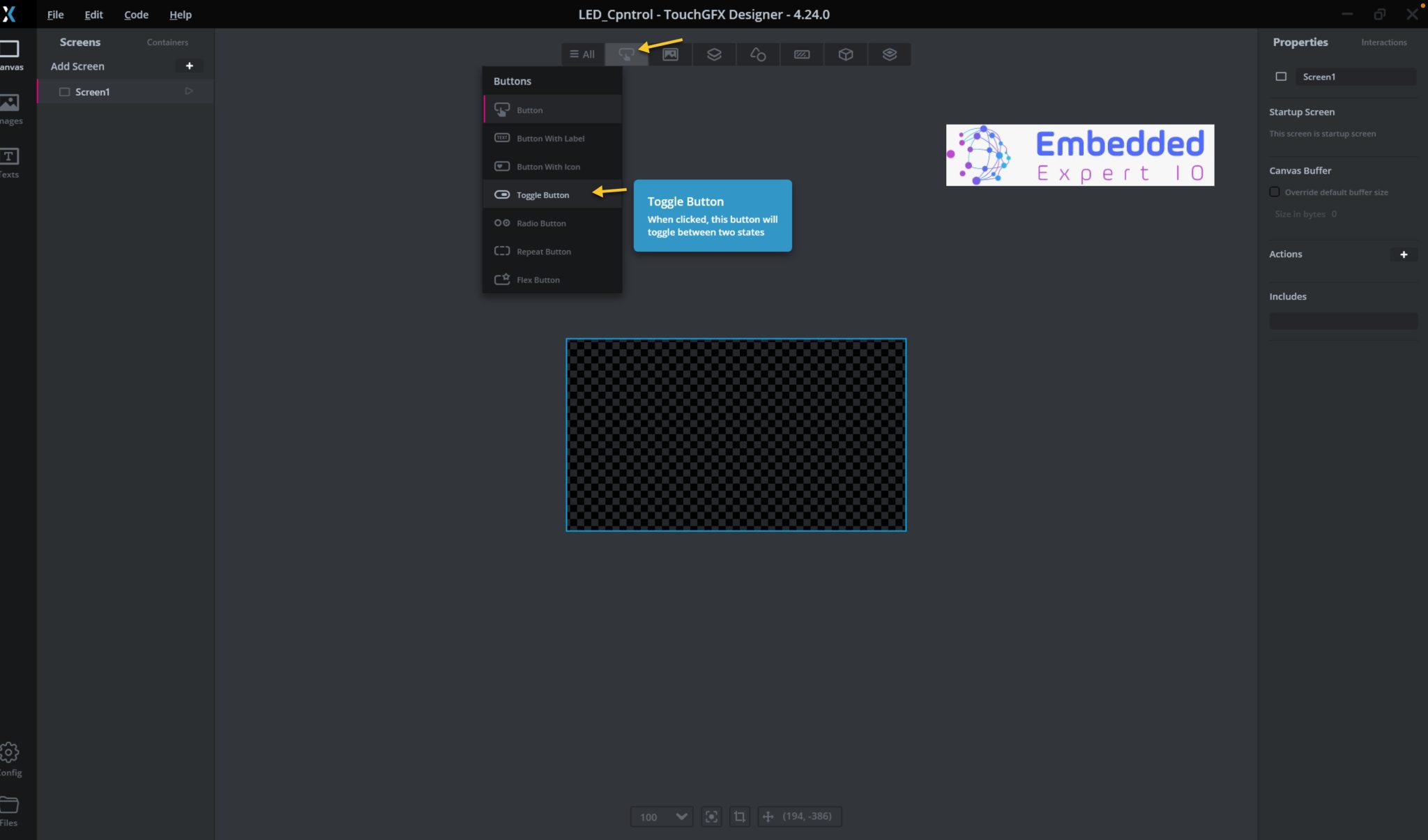Add an action using the Actions plus button

pyautogui.click(x=1404, y=254)
